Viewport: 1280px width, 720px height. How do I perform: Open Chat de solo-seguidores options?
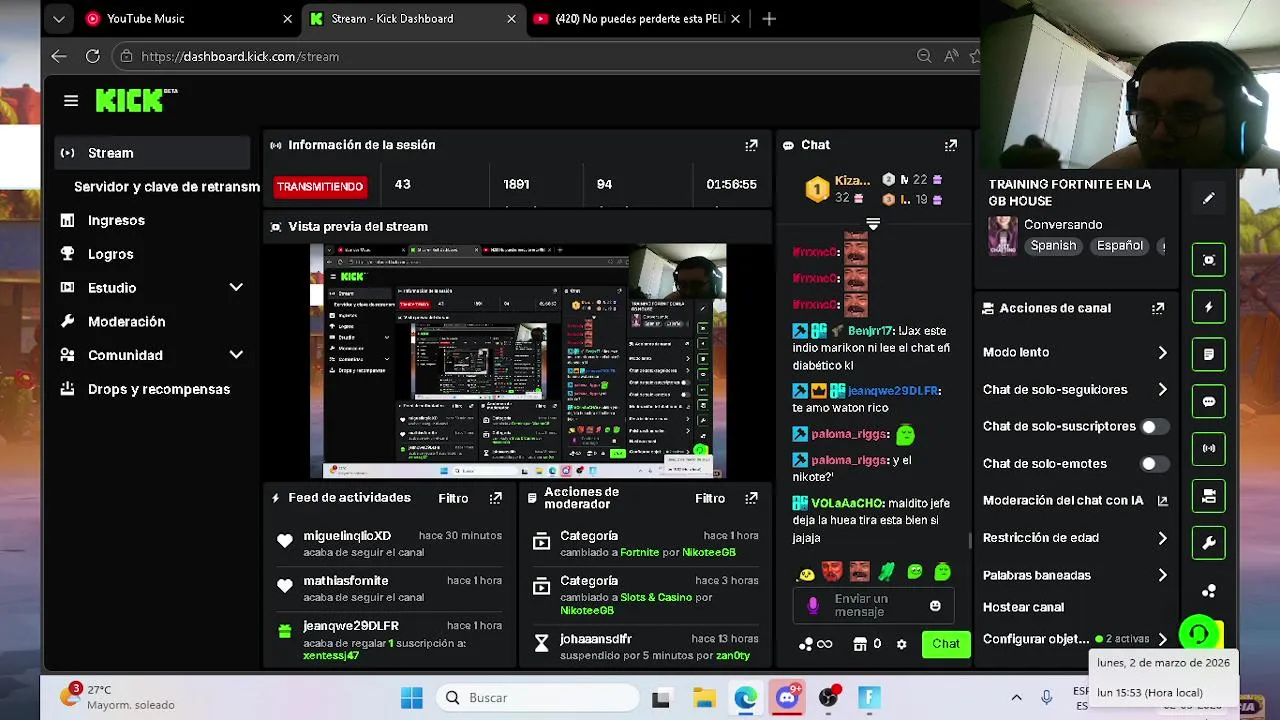click(1075, 390)
